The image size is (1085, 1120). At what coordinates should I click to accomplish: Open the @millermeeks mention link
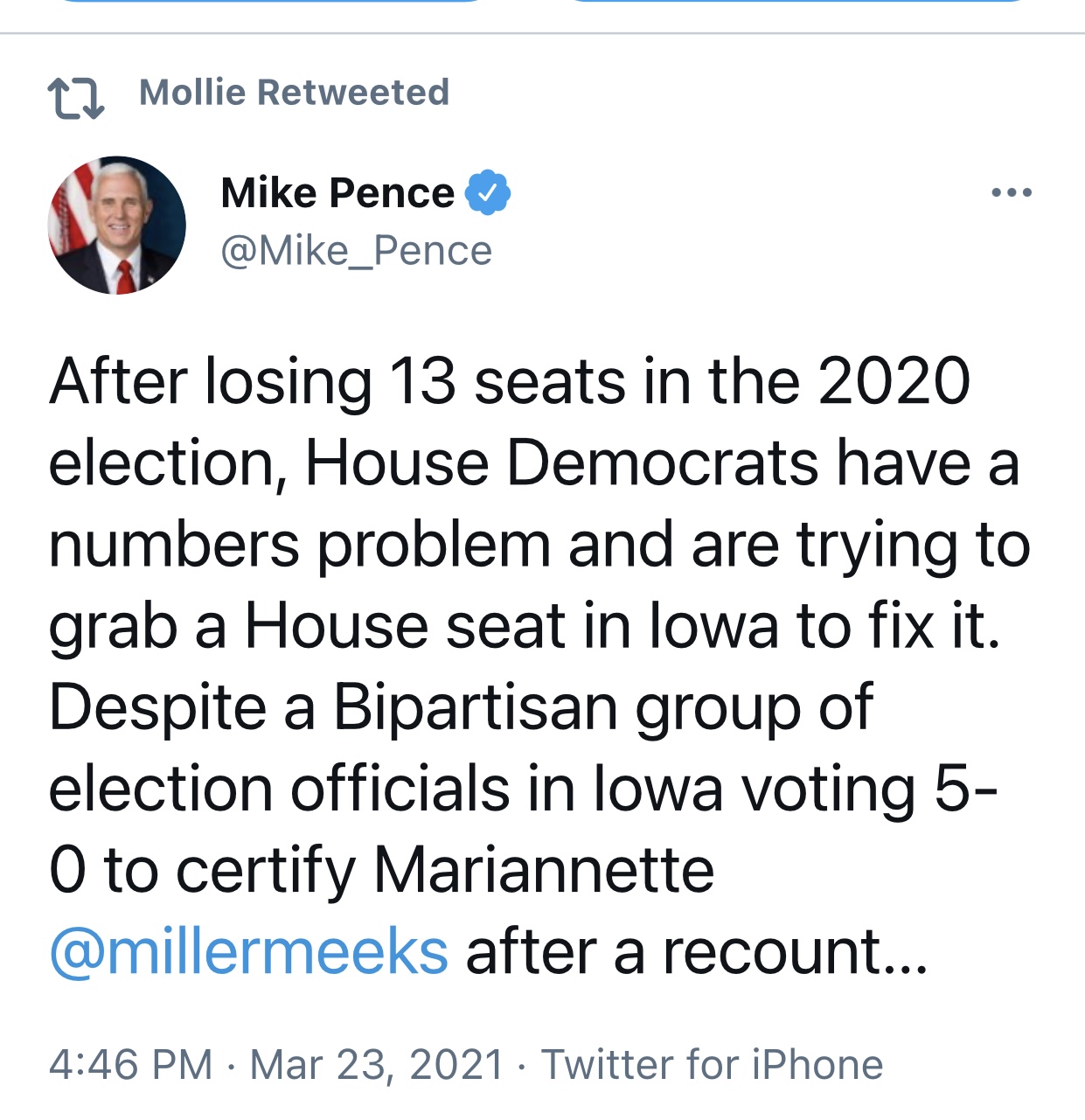click(249, 951)
